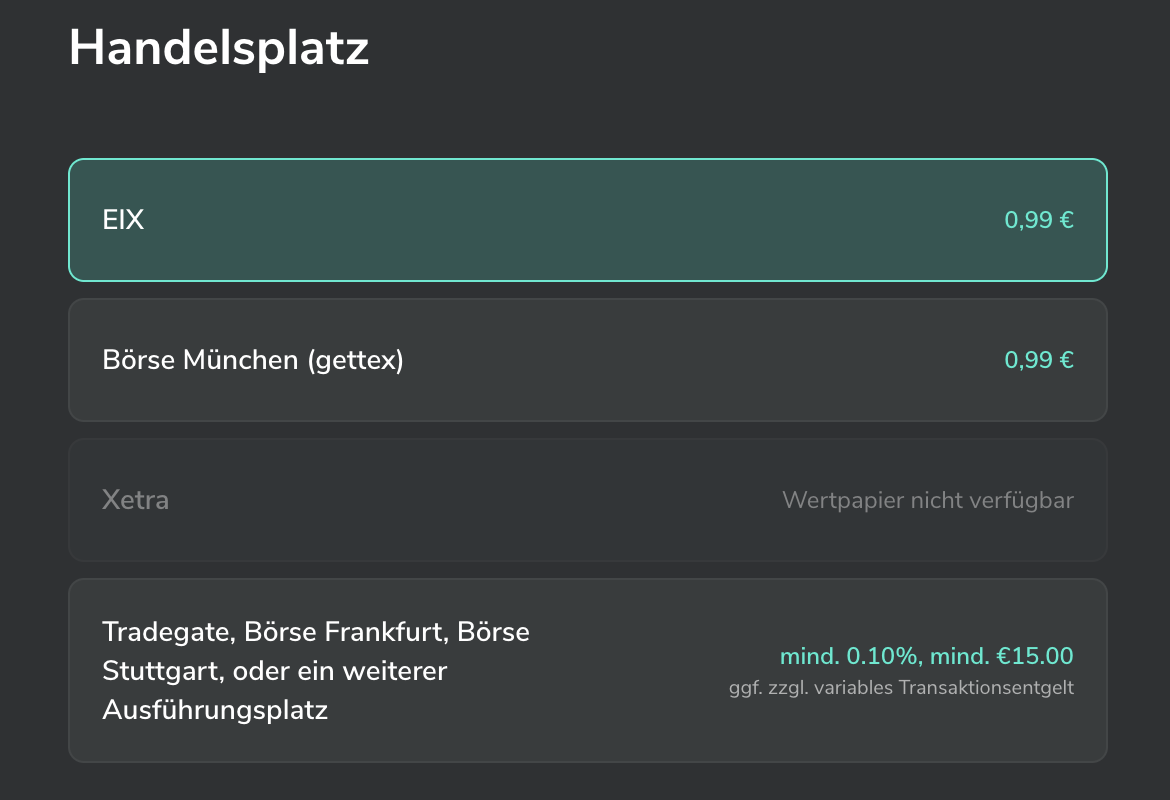Click "Wertpapier nicht verfügbar" notice
This screenshot has height=800, width=1170.
(x=927, y=500)
